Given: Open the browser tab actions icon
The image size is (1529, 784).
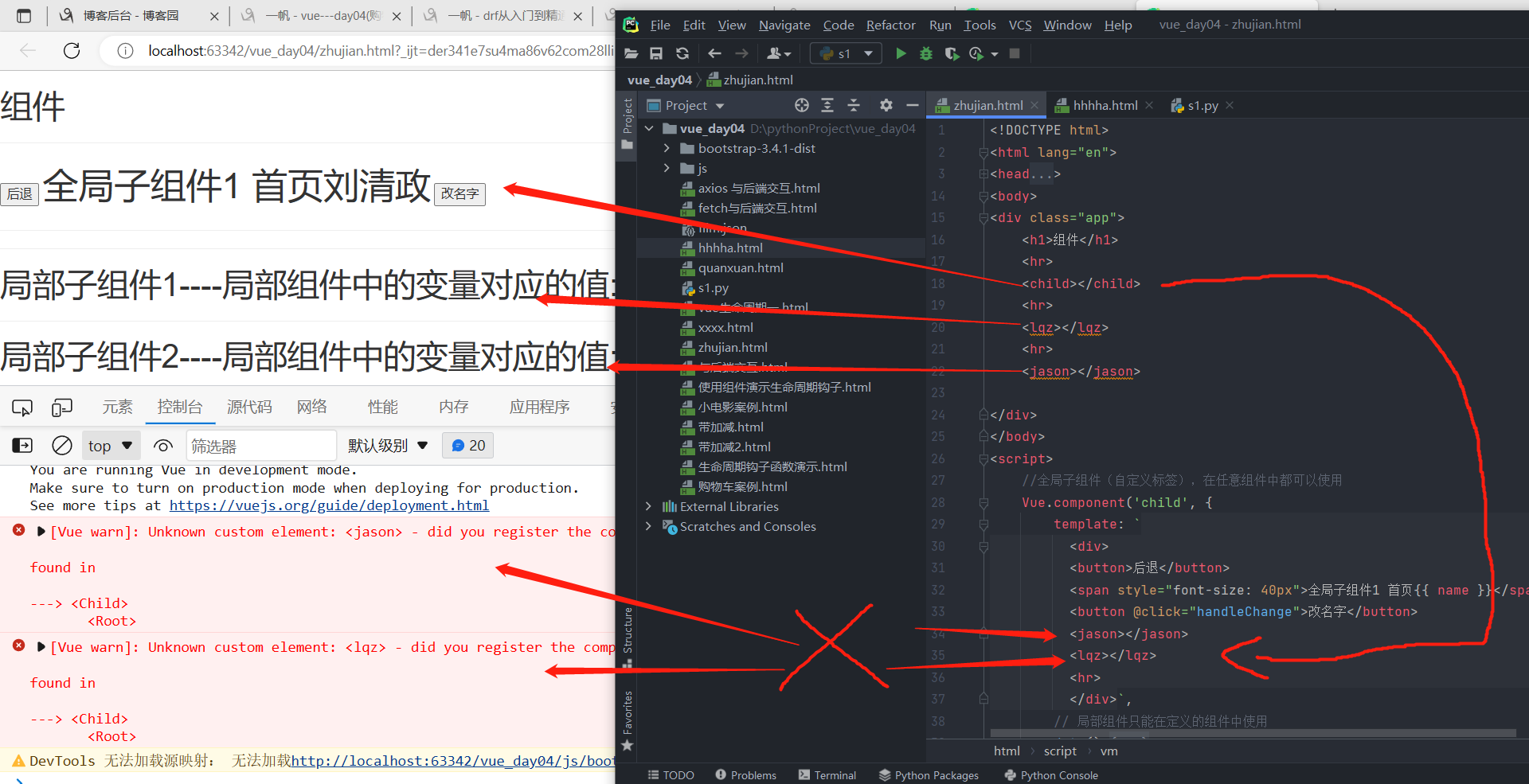Looking at the screenshot, I should 24,16.
